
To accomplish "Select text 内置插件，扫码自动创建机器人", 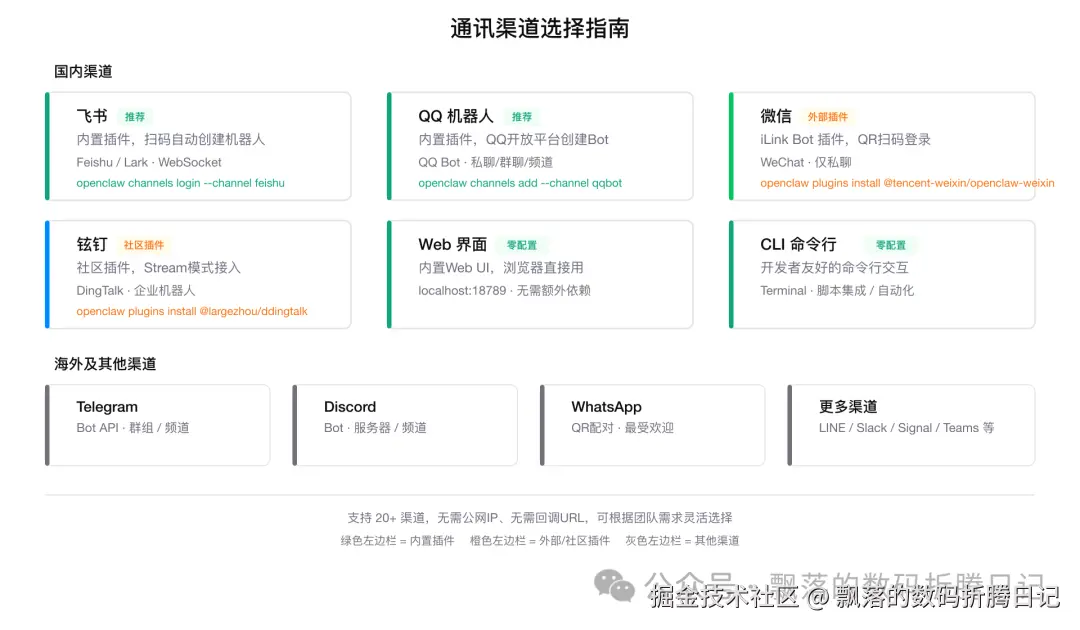I will 171,140.
